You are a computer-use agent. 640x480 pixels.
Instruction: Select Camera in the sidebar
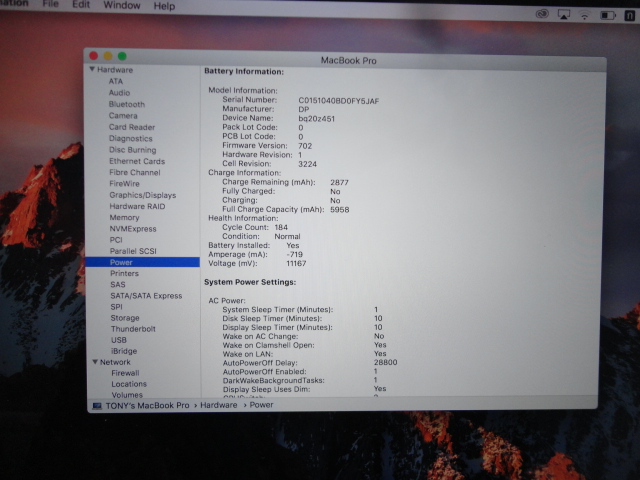[123, 116]
